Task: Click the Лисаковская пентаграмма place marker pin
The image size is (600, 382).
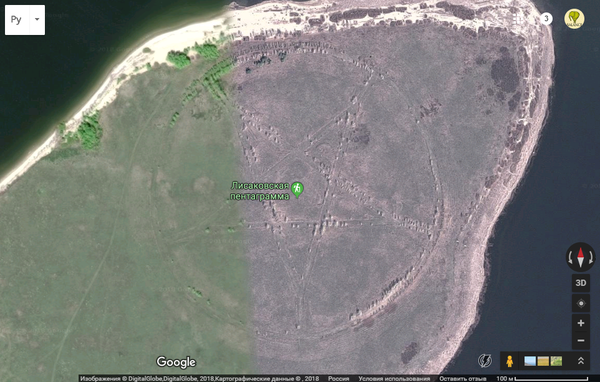Action: coord(297,189)
